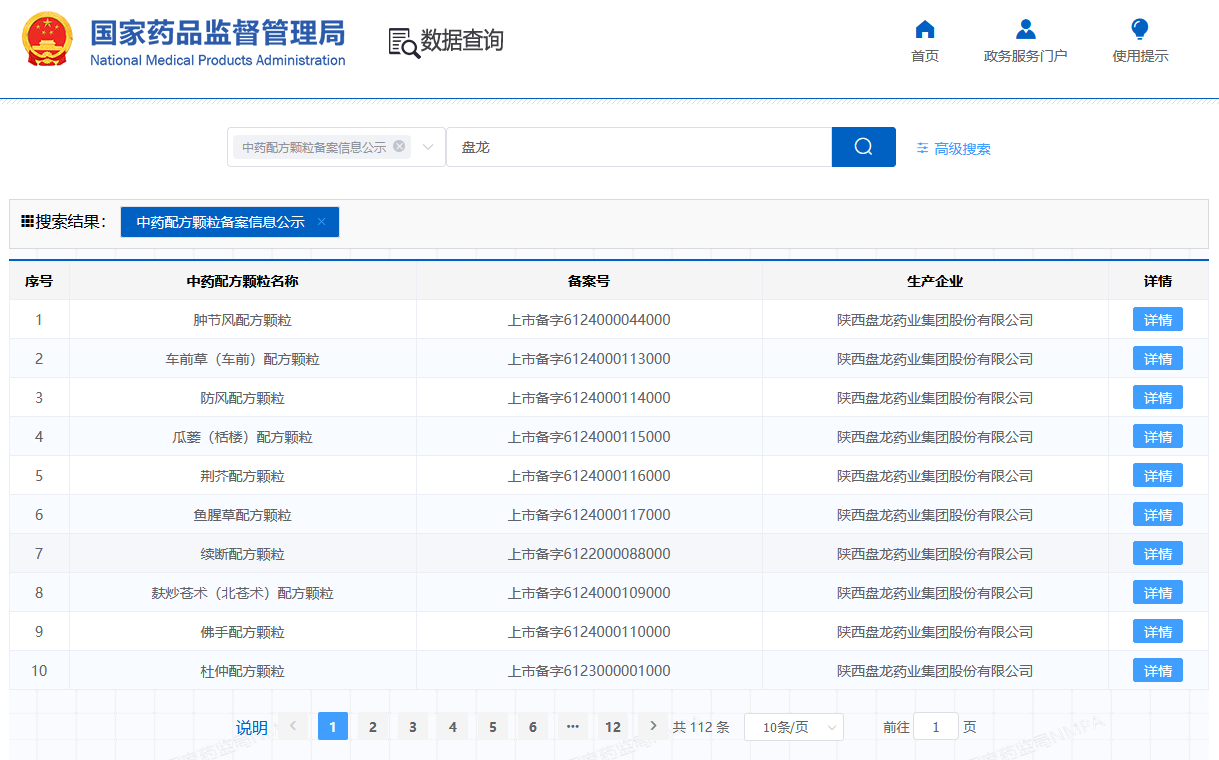Open the 10条/页 page size dropdown

793,727
